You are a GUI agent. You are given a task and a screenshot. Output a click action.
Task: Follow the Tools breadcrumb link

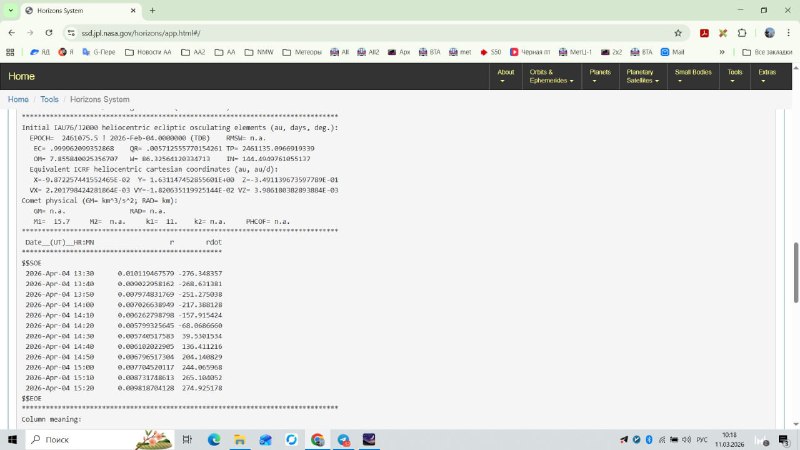click(49, 99)
